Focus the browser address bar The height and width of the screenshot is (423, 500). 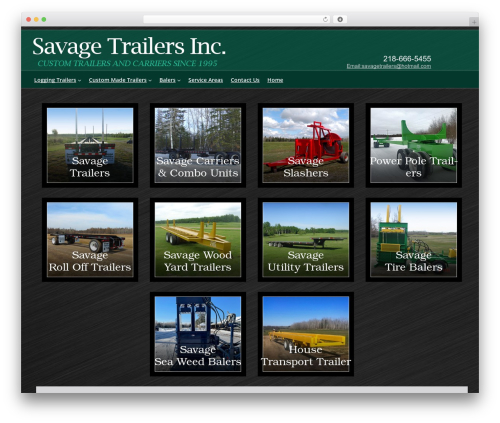click(237, 20)
